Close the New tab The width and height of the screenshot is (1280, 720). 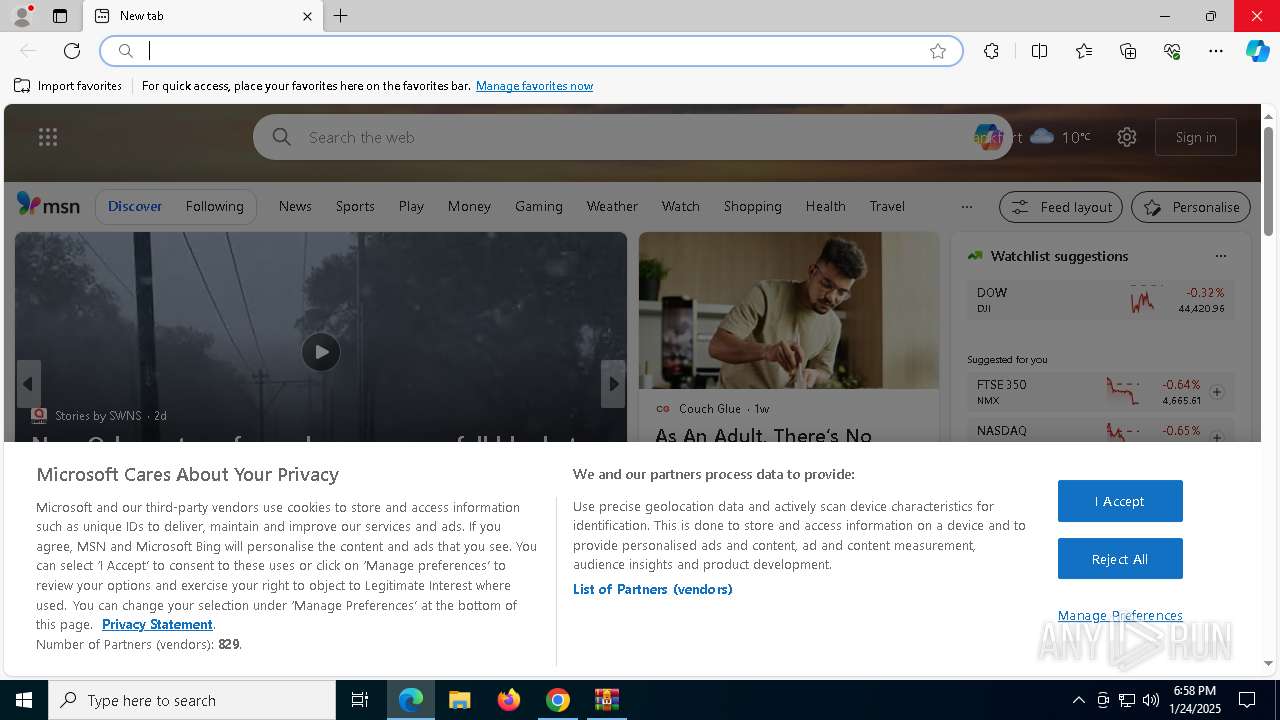point(307,16)
